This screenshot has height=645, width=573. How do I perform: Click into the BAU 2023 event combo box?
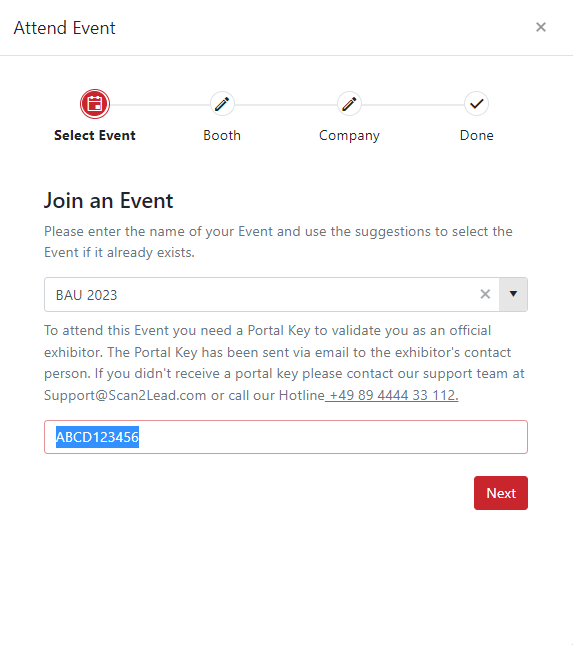271,295
